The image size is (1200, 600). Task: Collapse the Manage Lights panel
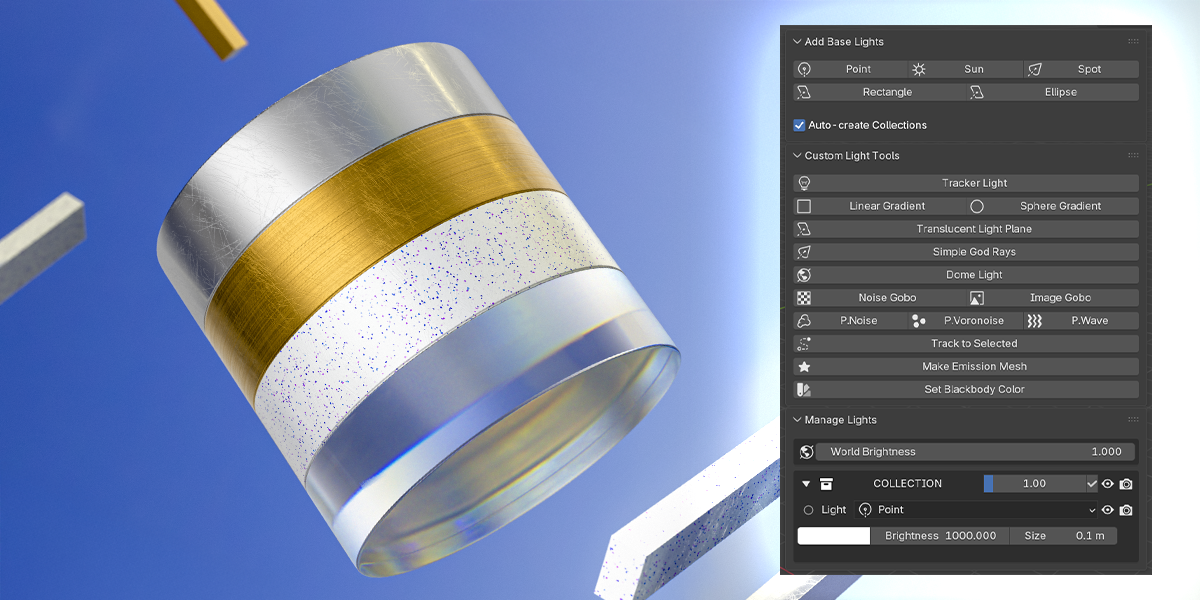(797, 420)
